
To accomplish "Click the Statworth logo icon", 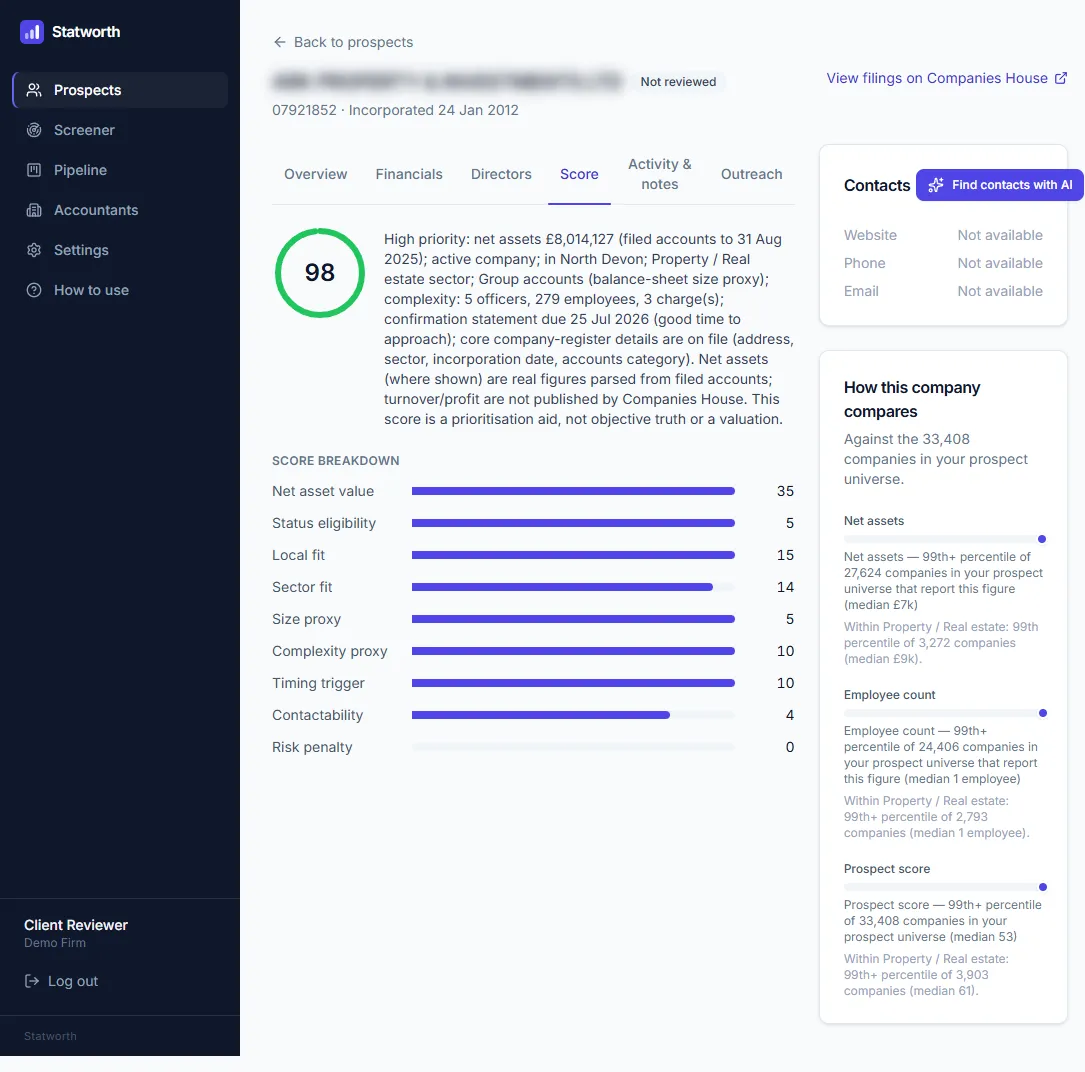I will tap(32, 32).
